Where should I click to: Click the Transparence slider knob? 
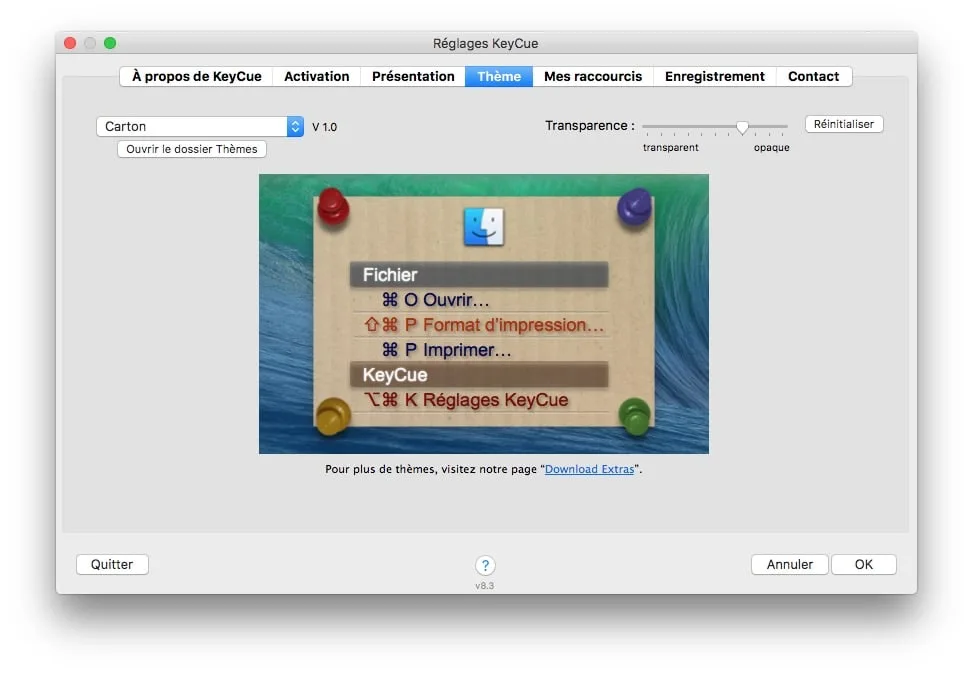coord(742,127)
